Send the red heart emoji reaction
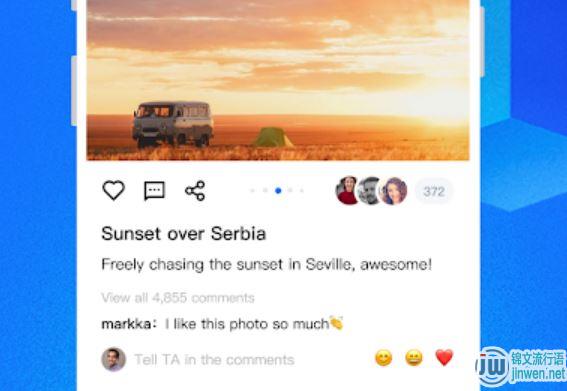The image size is (567, 391). point(444,358)
